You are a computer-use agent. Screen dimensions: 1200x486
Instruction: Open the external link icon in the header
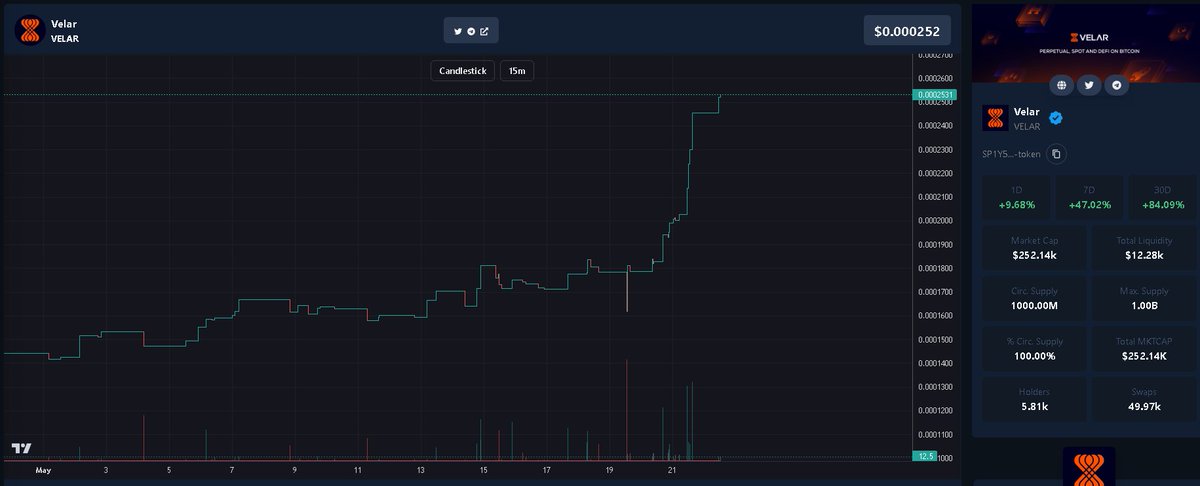click(x=484, y=31)
